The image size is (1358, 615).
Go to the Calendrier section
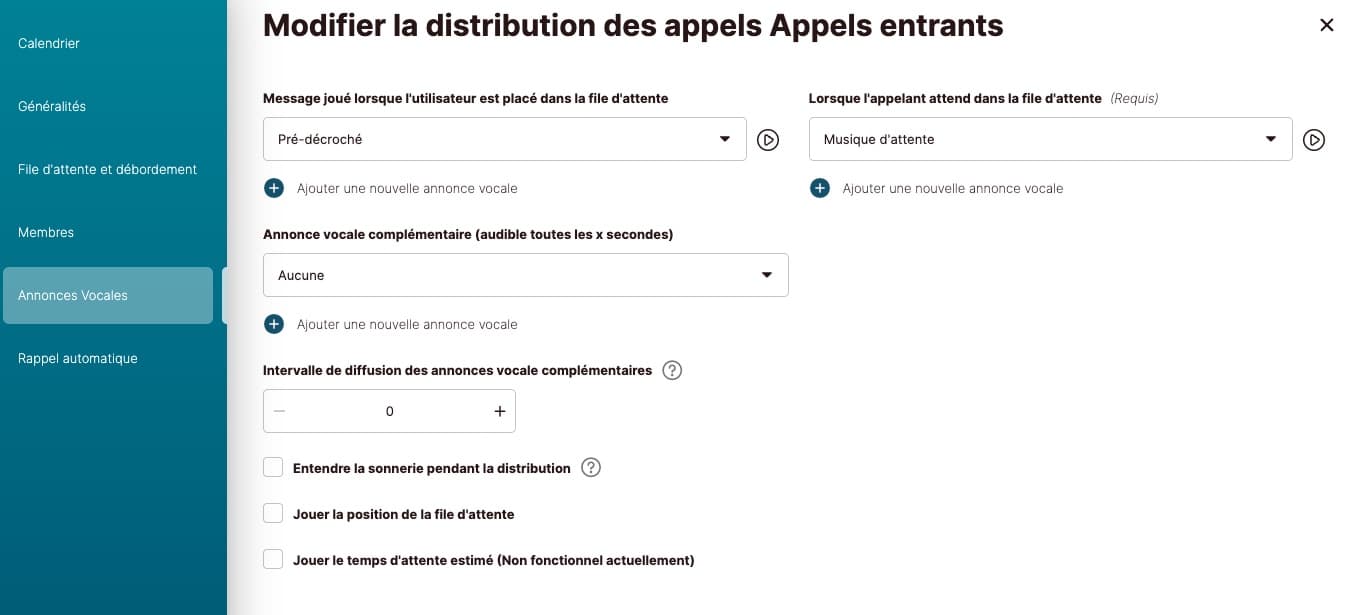tap(49, 43)
